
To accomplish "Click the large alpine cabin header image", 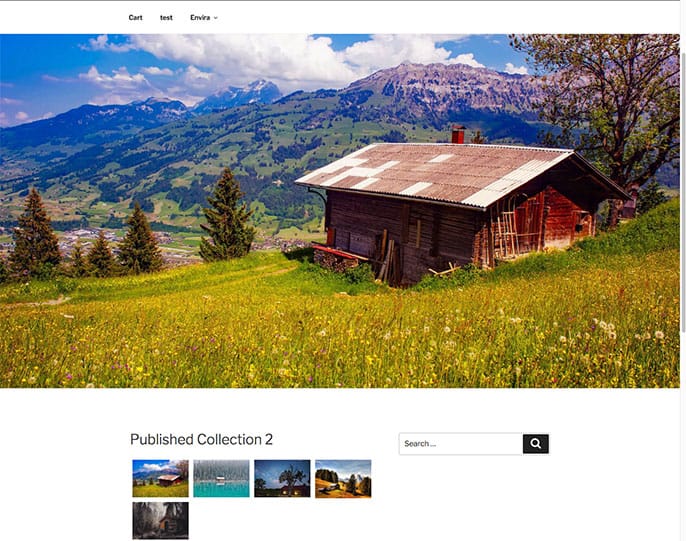I will [x=340, y=211].
